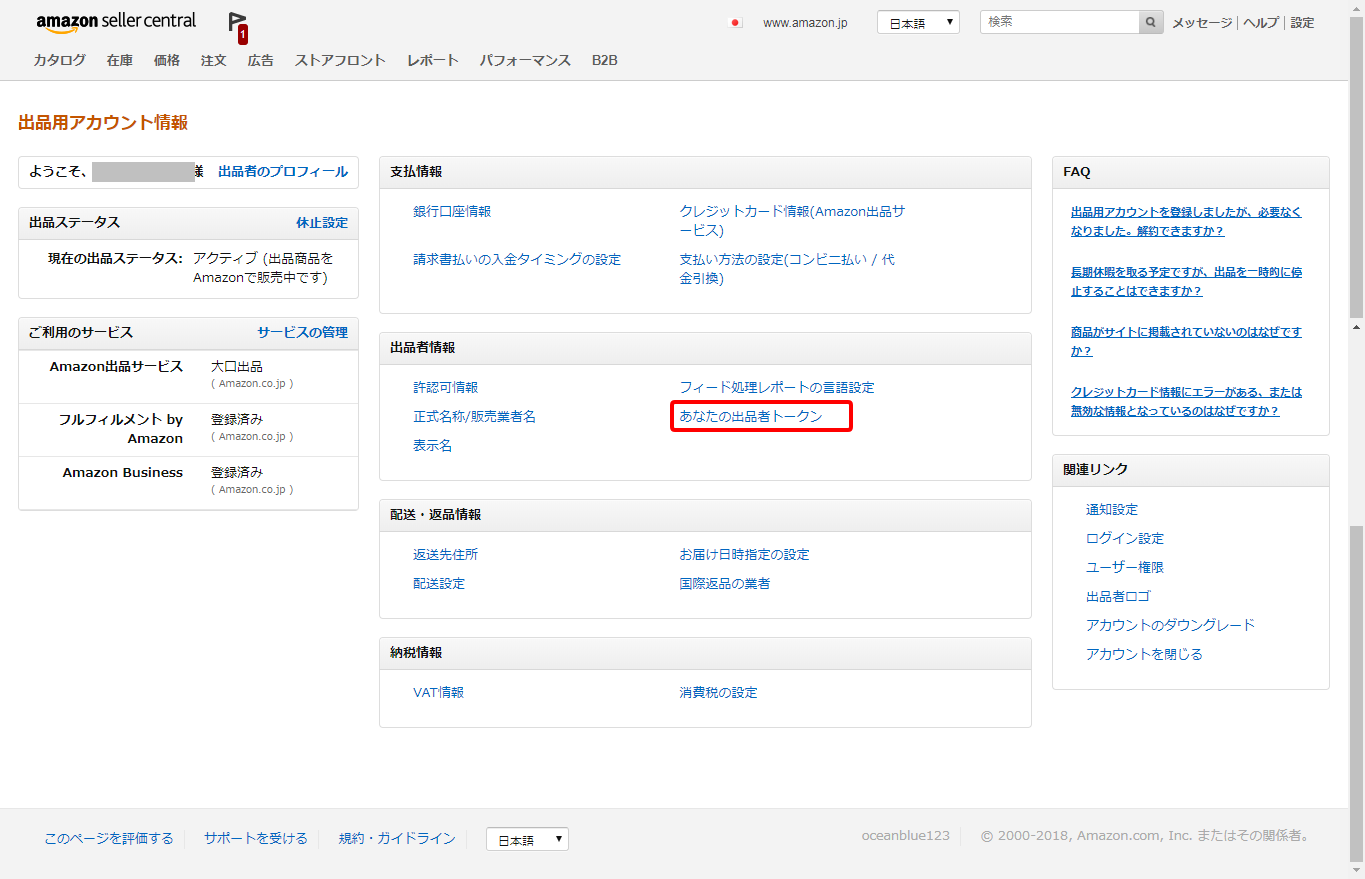Click アカウントのダウングレード link
This screenshot has width=1365, height=879.
point(1170,625)
